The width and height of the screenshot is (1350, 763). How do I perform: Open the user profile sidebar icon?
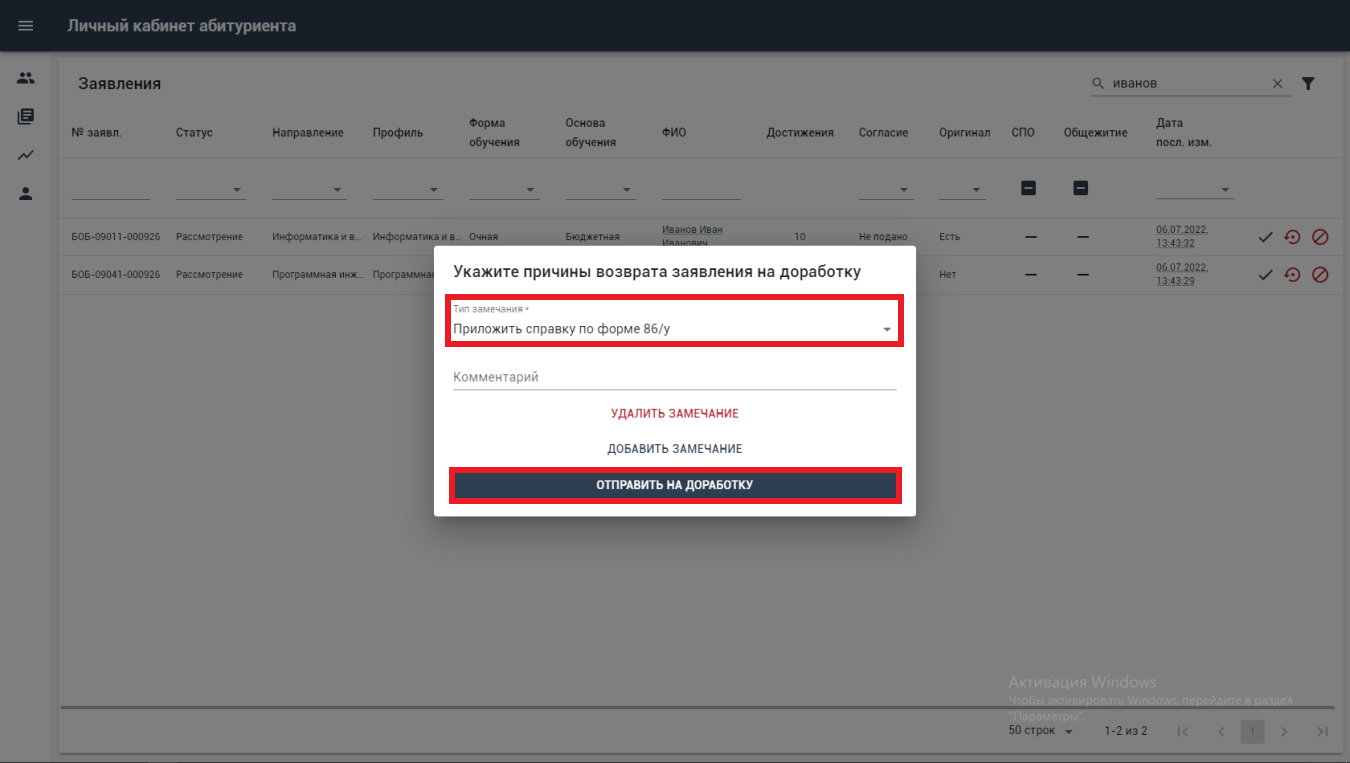click(x=26, y=194)
